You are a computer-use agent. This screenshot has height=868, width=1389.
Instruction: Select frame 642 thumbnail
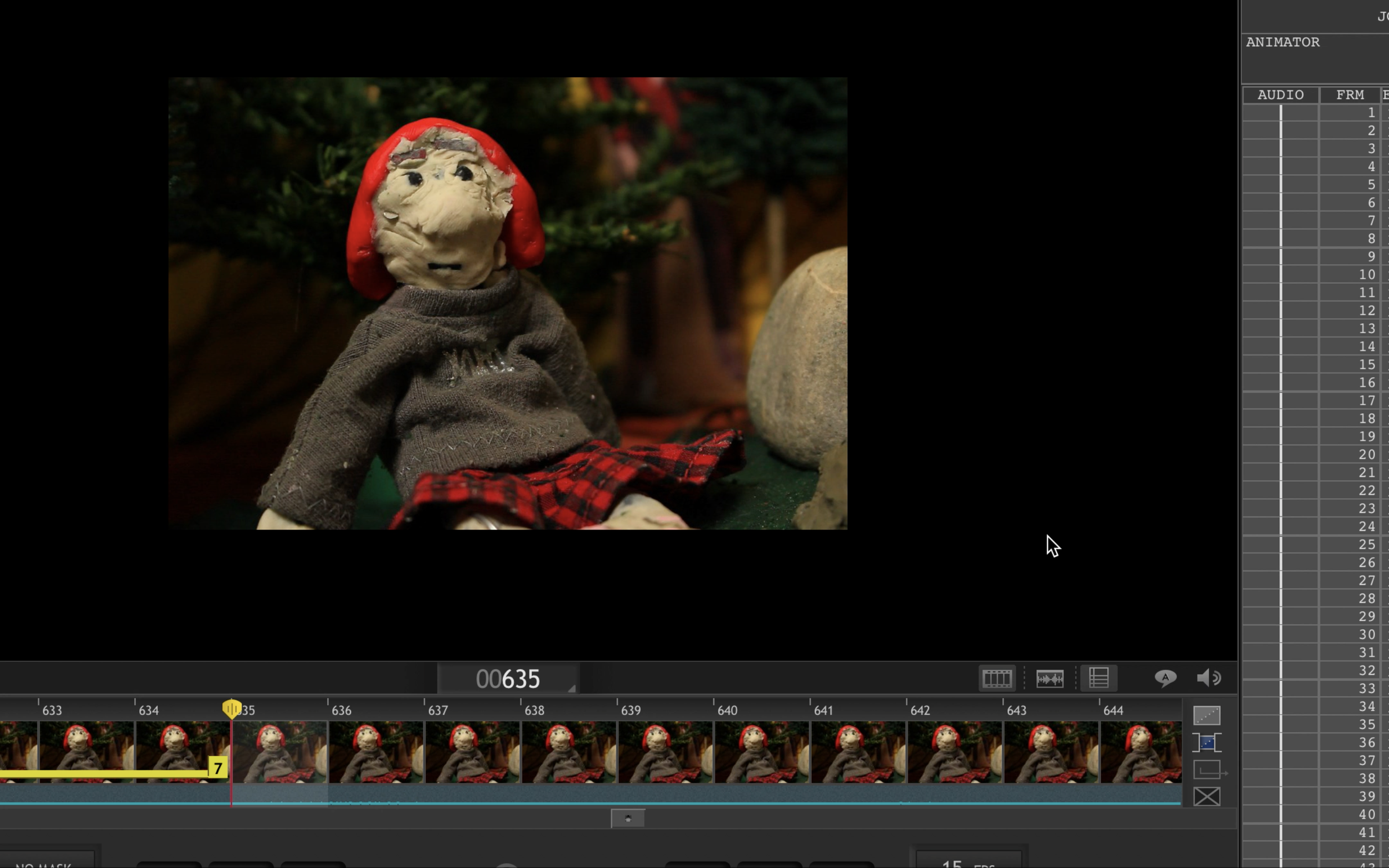point(955,752)
